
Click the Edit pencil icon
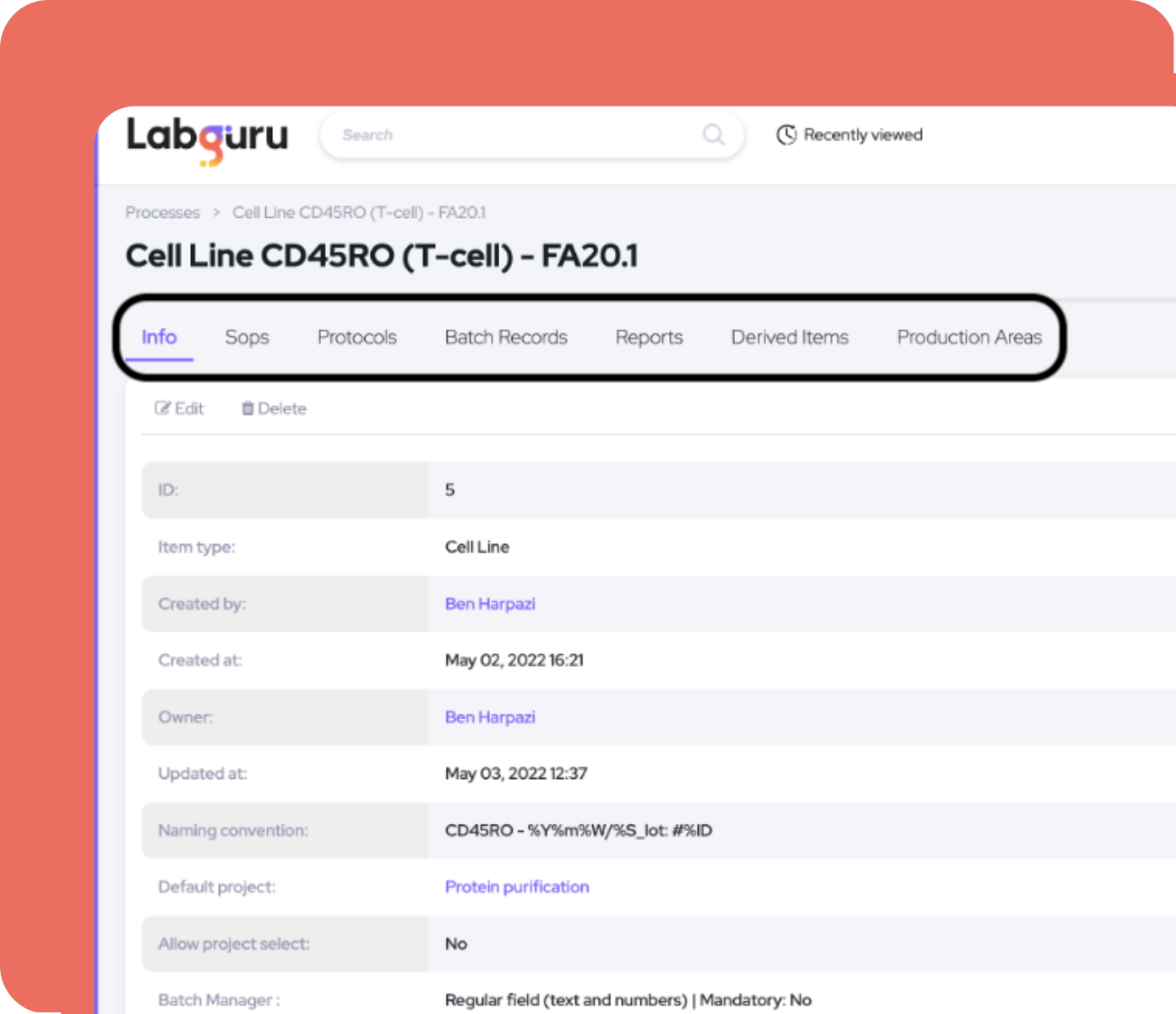(x=163, y=408)
